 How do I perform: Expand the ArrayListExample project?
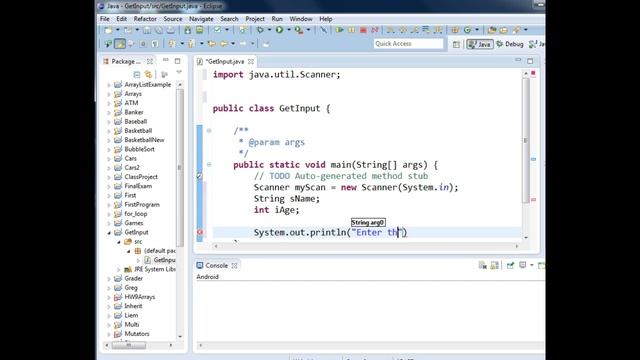[109, 85]
